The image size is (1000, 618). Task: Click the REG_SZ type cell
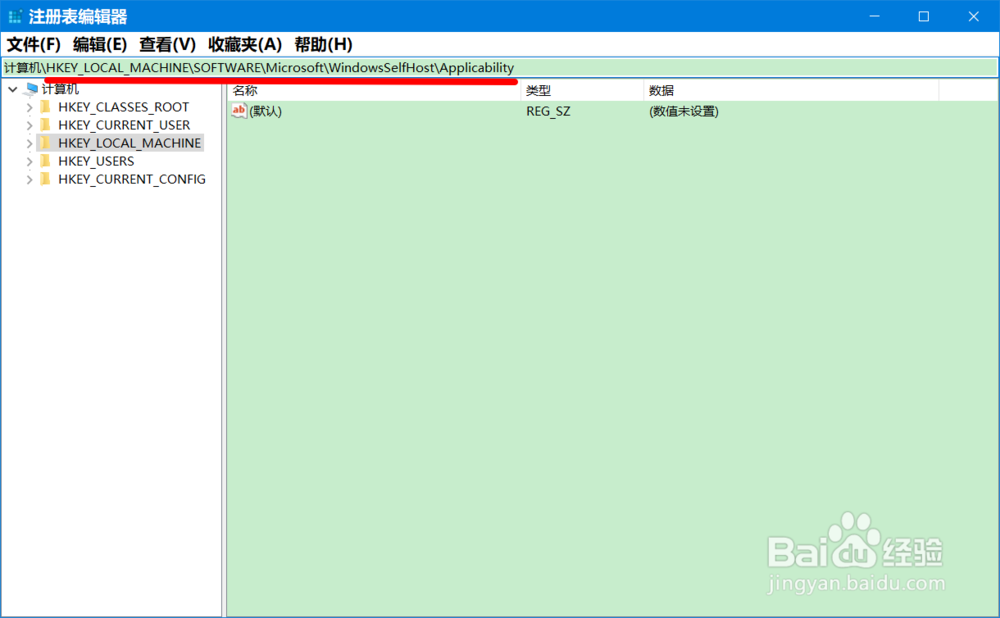tap(548, 112)
